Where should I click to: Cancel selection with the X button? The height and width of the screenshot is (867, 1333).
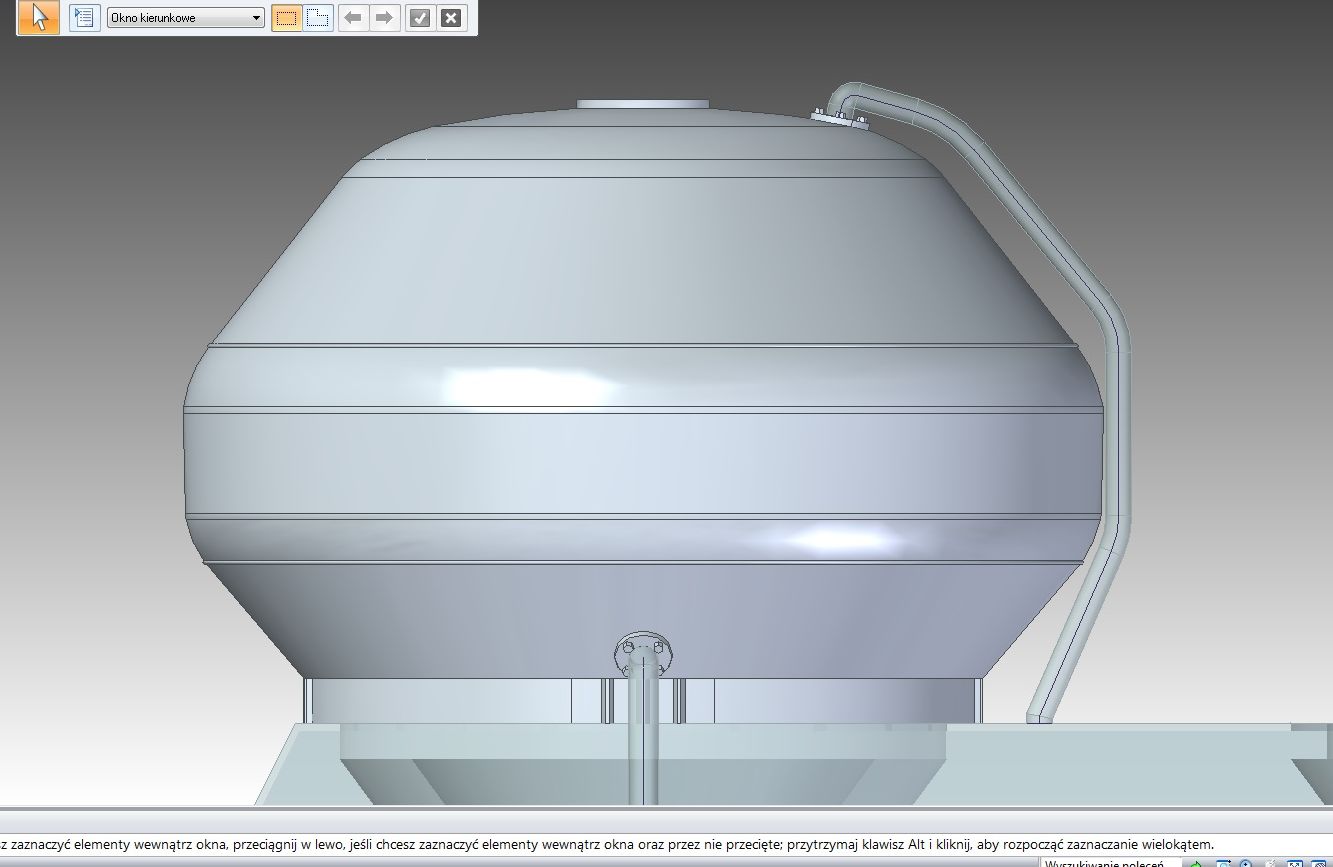(451, 18)
